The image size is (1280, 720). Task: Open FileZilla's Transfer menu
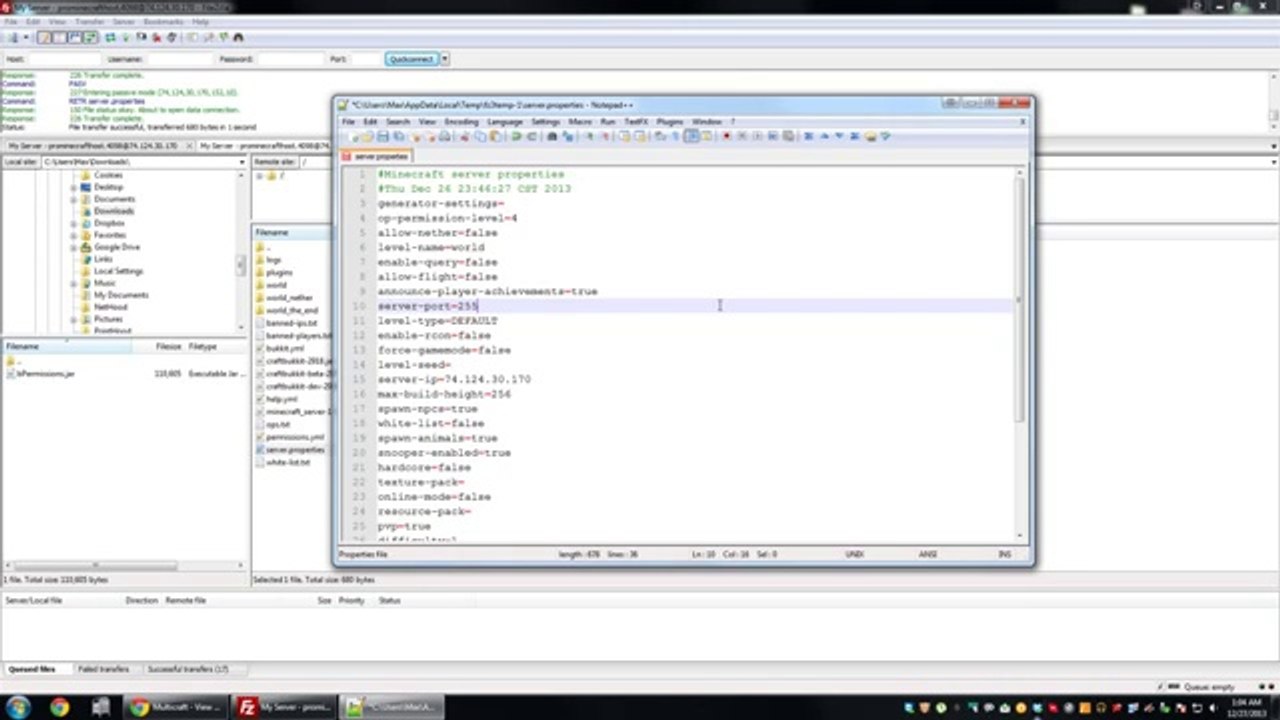pyautogui.click(x=89, y=21)
